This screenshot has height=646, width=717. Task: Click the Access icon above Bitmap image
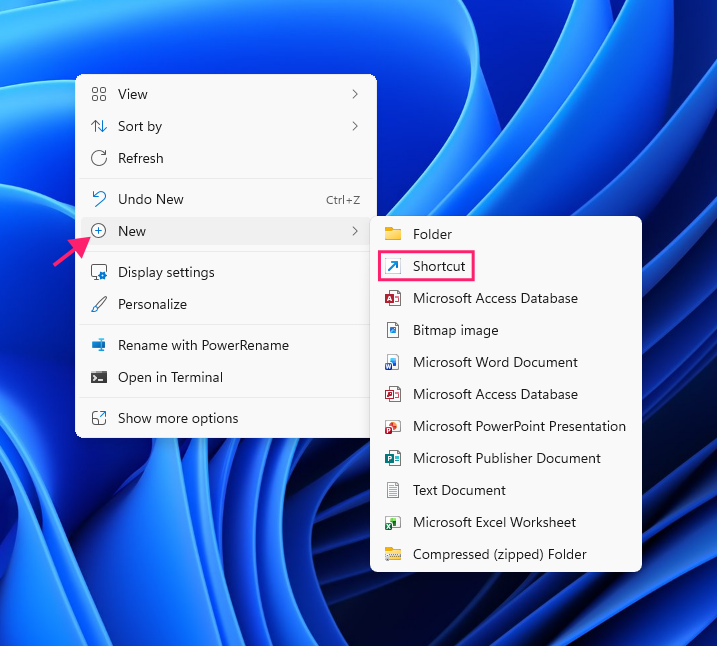[x=393, y=298]
